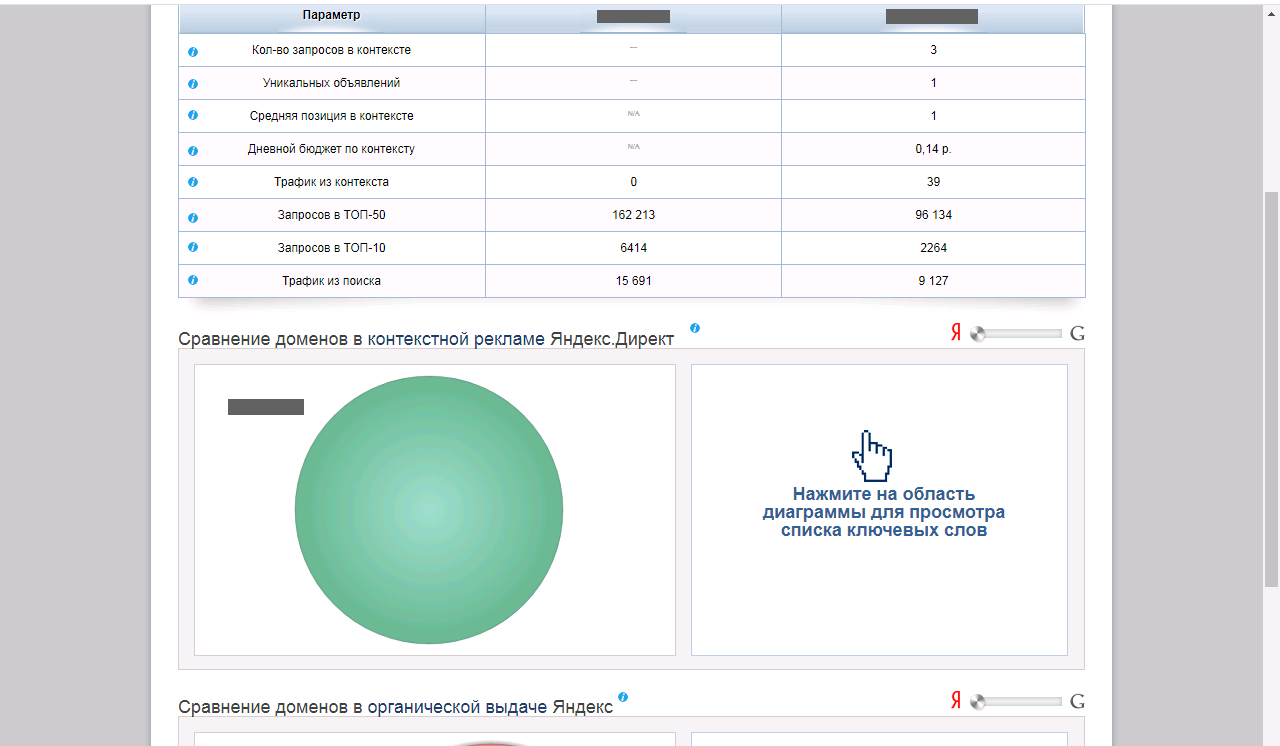This screenshot has width=1280, height=746.
Task: Click the 'Трафик из поиска' row label
Action: pos(332,281)
